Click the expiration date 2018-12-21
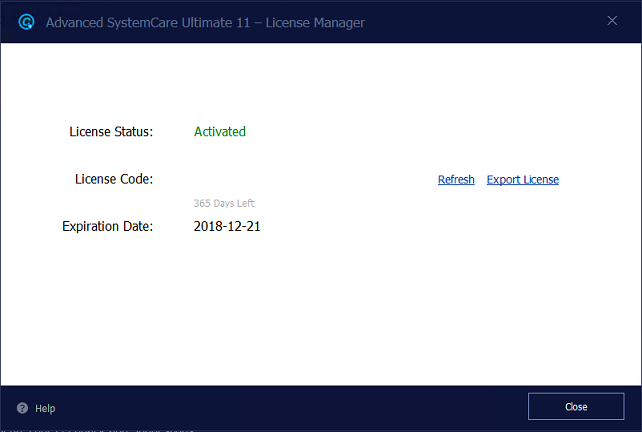The width and height of the screenshot is (642, 432). pos(227,226)
